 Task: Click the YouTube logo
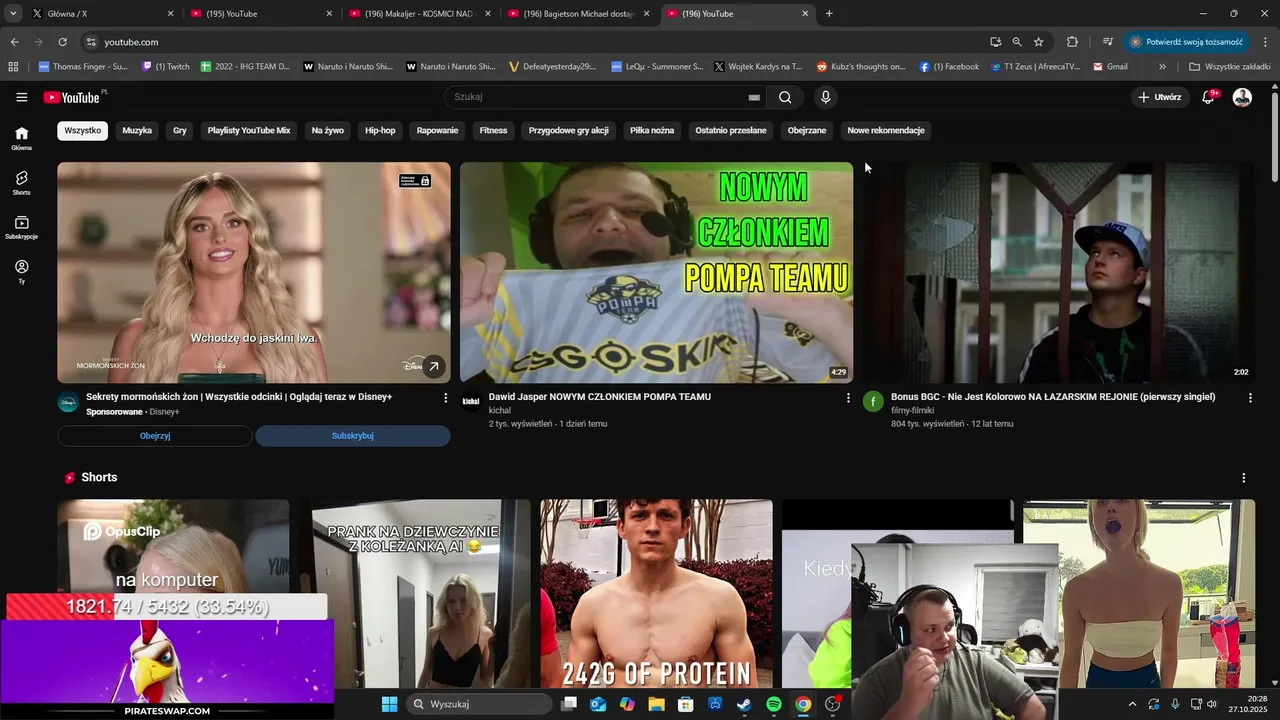pos(72,97)
